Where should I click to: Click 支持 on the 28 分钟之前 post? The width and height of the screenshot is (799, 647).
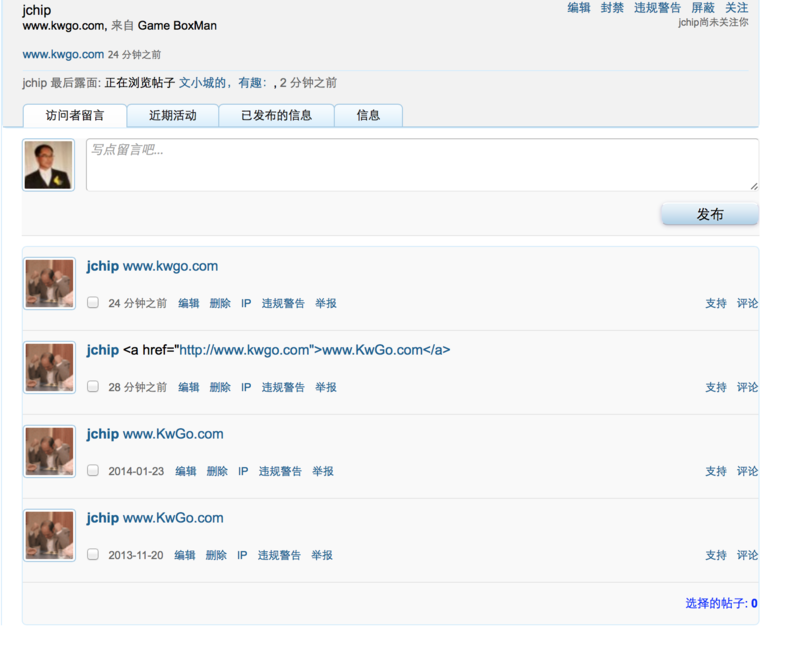tap(716, 387)
